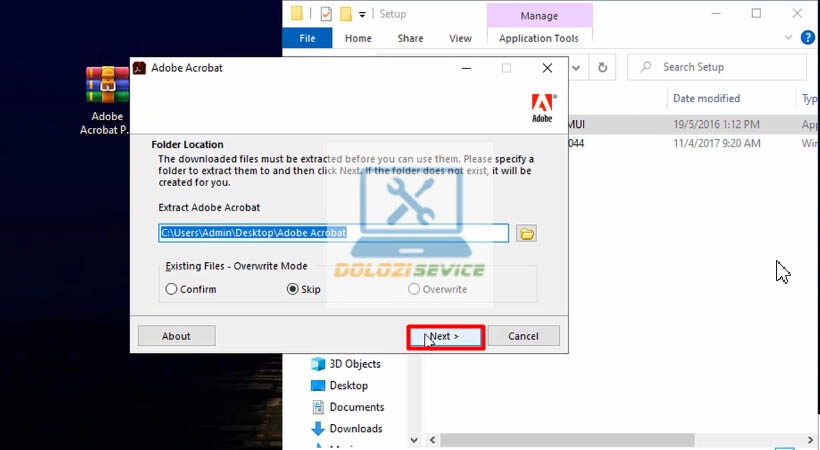Image resolution: width=820 pixels, height=450 pixels.
Task: Click the refresh icon in Explorer address bar
Action: (x=602, y=68)
